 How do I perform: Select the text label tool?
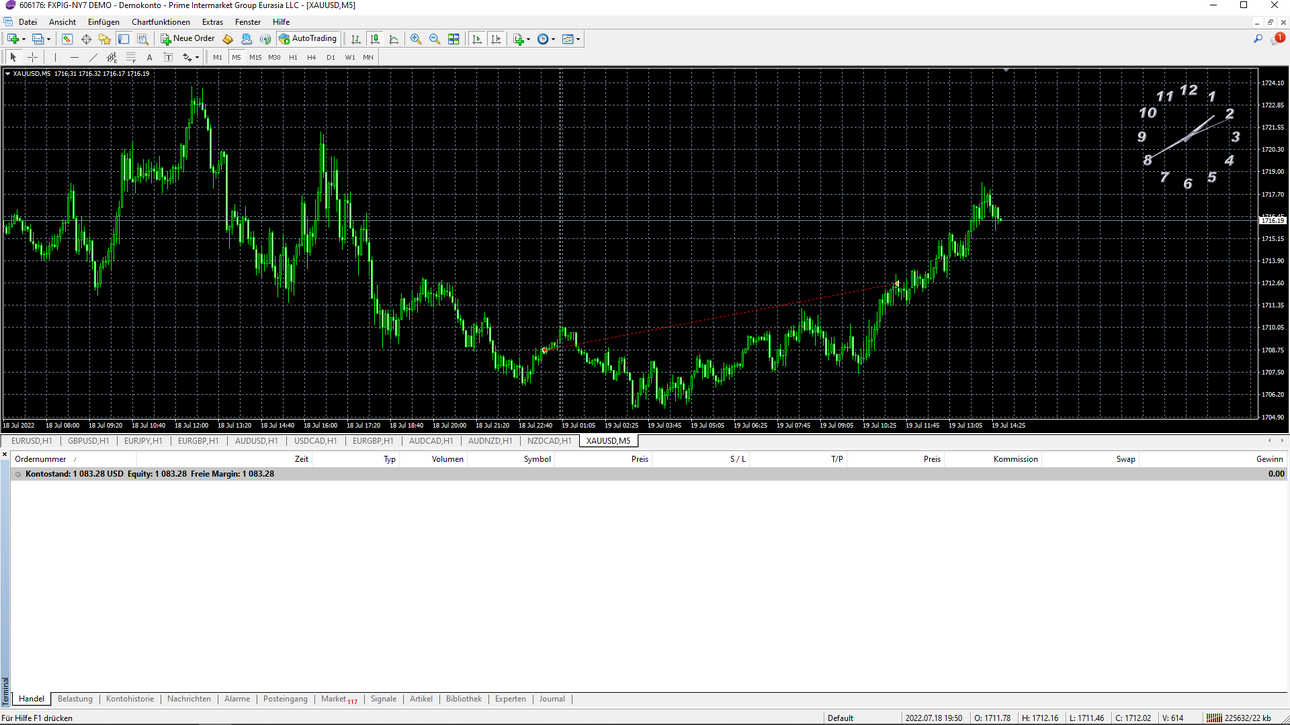pos(168,57)
